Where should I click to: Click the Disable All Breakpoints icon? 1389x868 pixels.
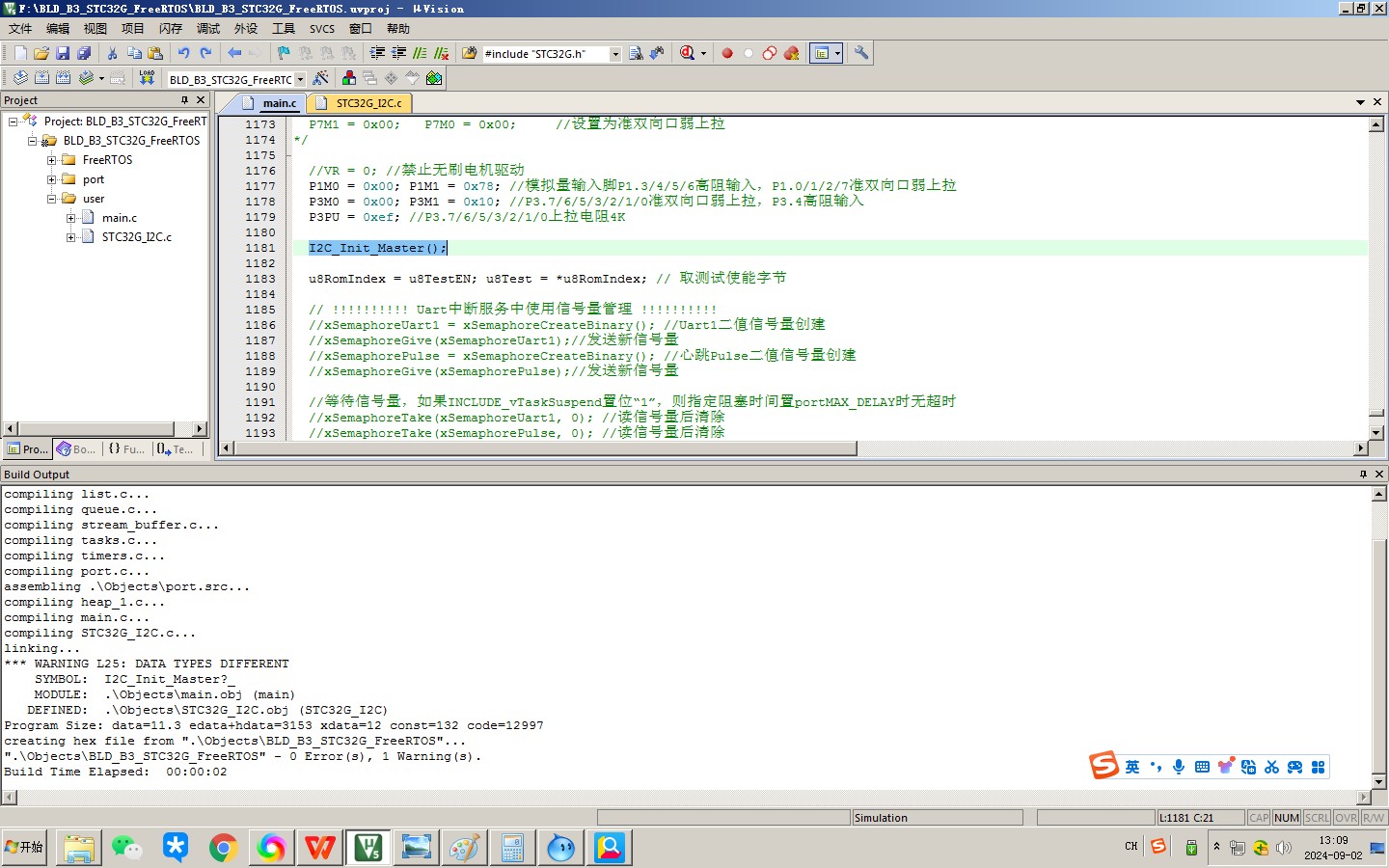click(x=770, y=54)
